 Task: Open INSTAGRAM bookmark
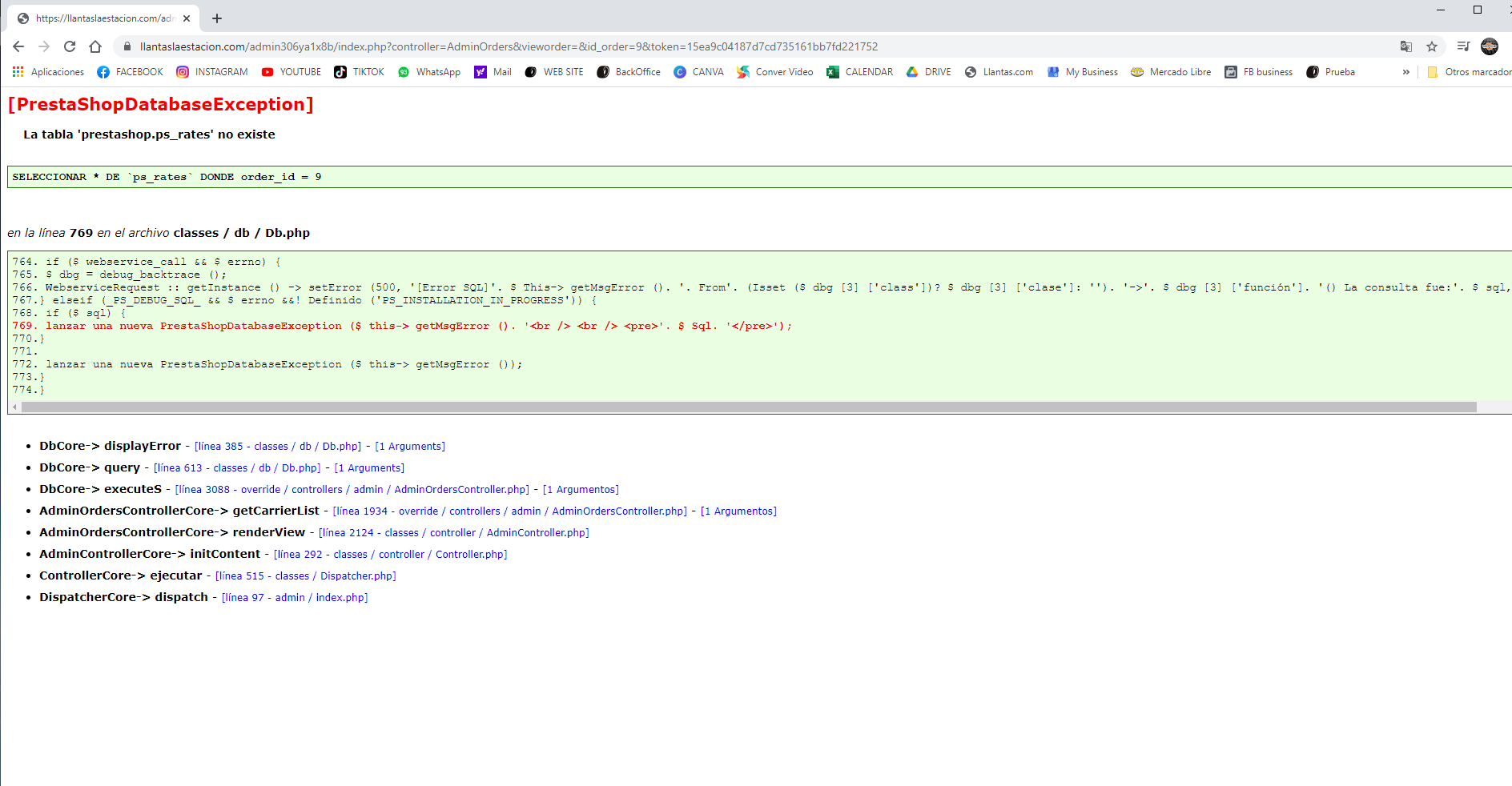point(212,72)
